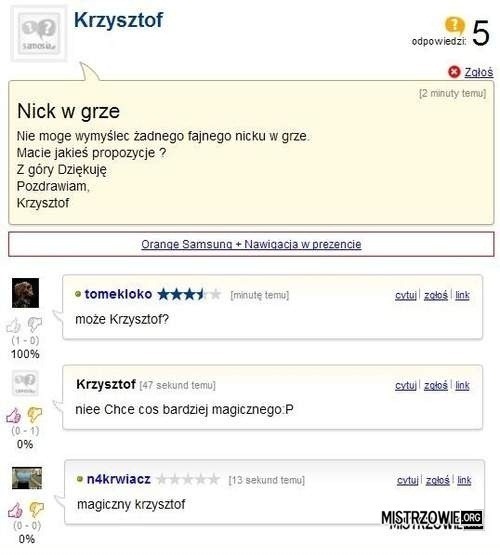Like n4krwiacz's answer with thumbs up
Viewport: 500px width, 555px height.
(x=16, y=510)
